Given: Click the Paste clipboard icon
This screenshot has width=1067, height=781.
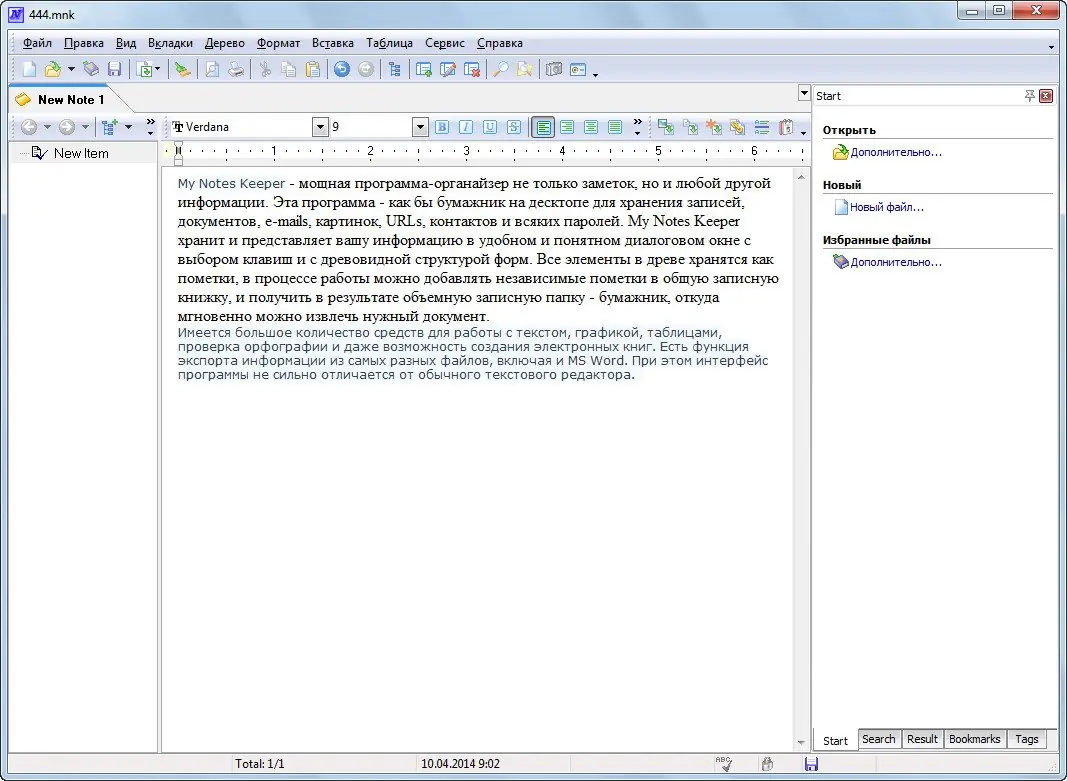Looking at the screenshot, I should pos(313,69).
